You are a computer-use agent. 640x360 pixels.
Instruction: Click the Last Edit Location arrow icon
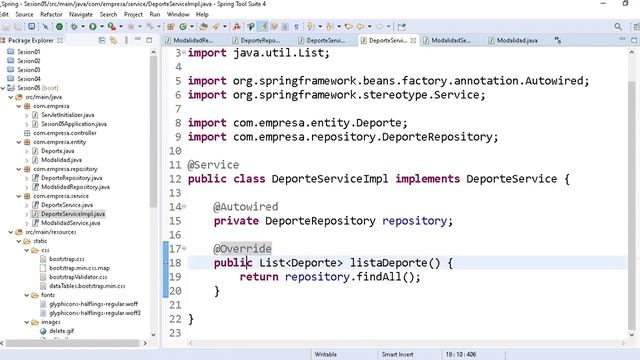tap(348, 27)
